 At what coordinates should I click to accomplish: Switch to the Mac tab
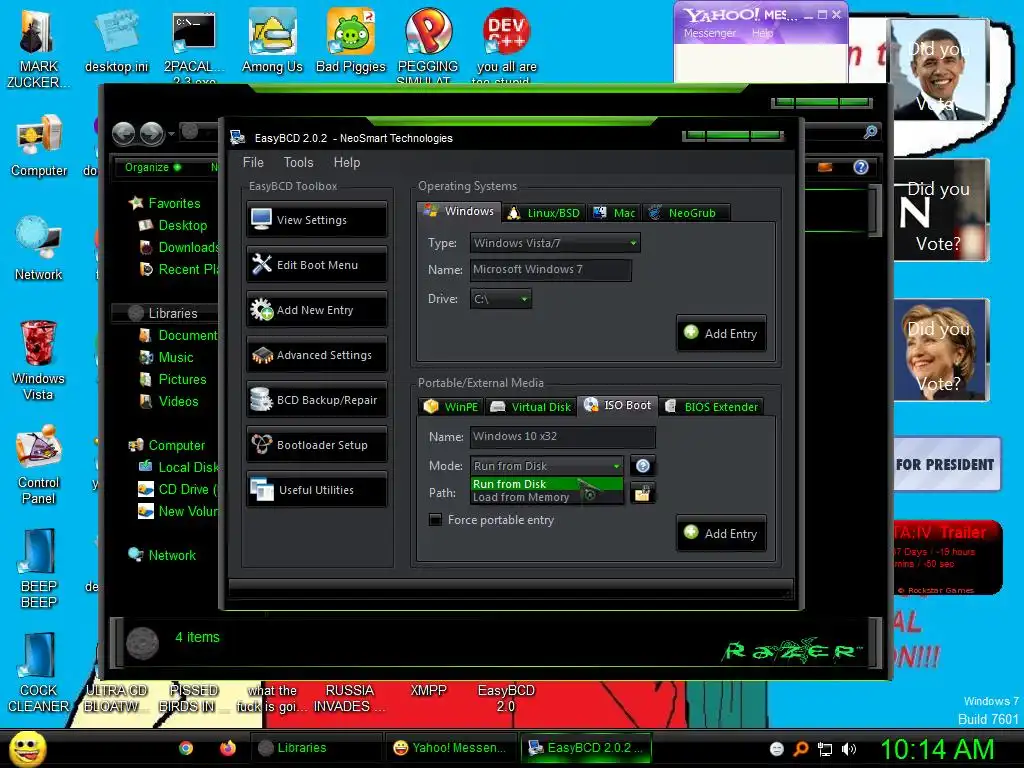click(x=615, y=213)
